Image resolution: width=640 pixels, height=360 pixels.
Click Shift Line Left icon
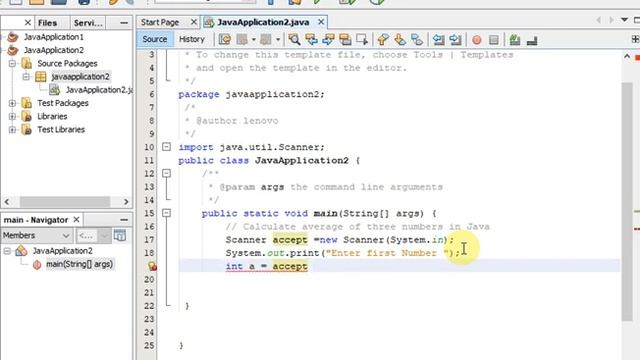(438, 40)
